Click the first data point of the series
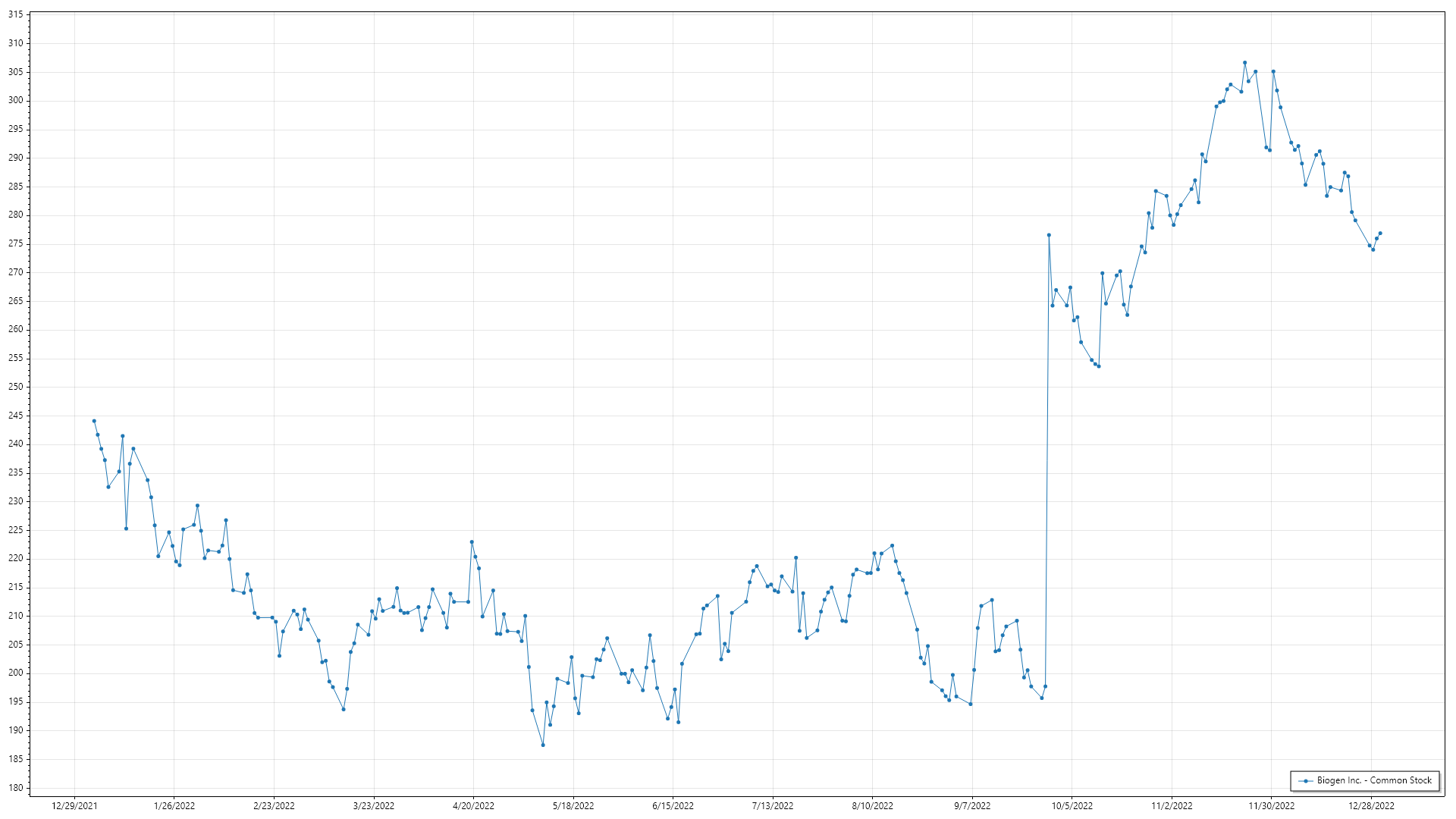Image resolution: width=1456 pixels, height=819 pixels. point(94,421)
